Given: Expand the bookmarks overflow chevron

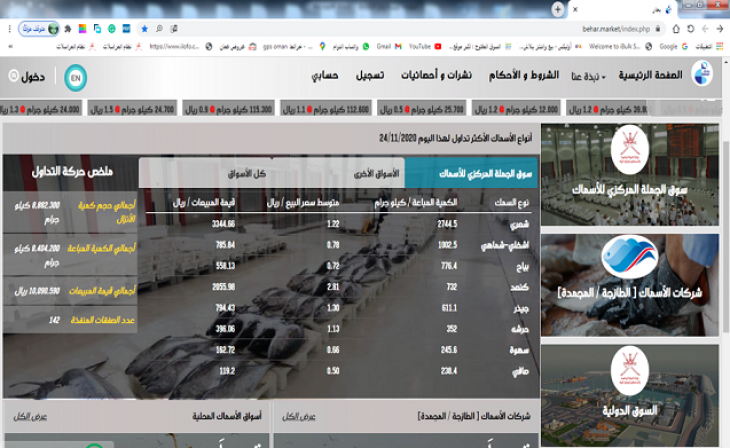Looking at the screenshot, I should 9,46.
